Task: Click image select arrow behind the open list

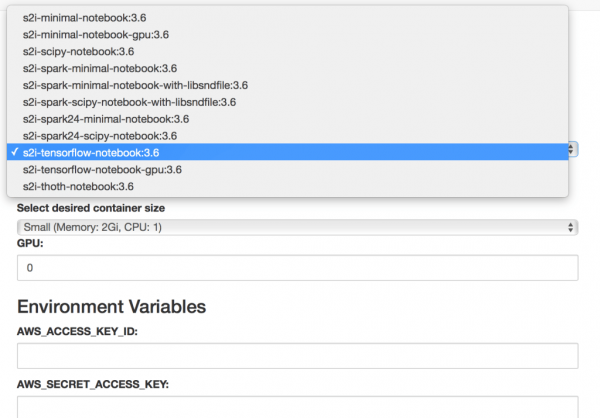Action: [x=572, y=148]
